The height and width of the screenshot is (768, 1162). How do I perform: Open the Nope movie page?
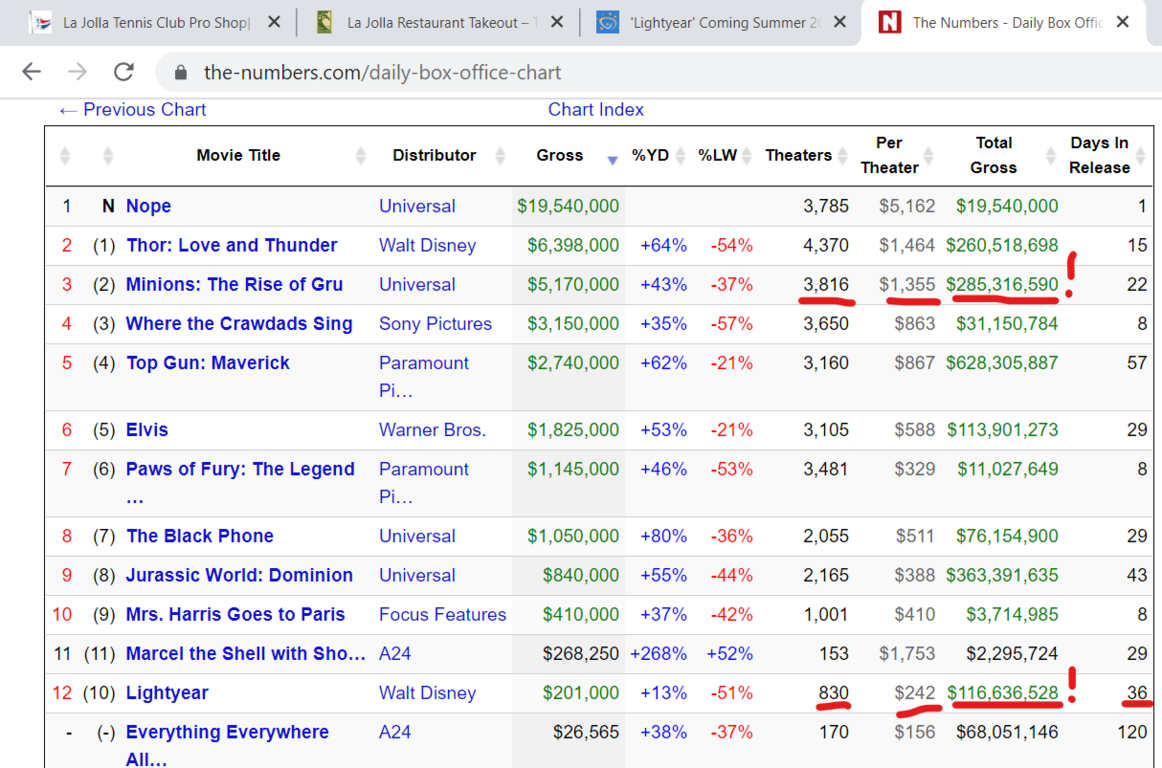[148, 206]
